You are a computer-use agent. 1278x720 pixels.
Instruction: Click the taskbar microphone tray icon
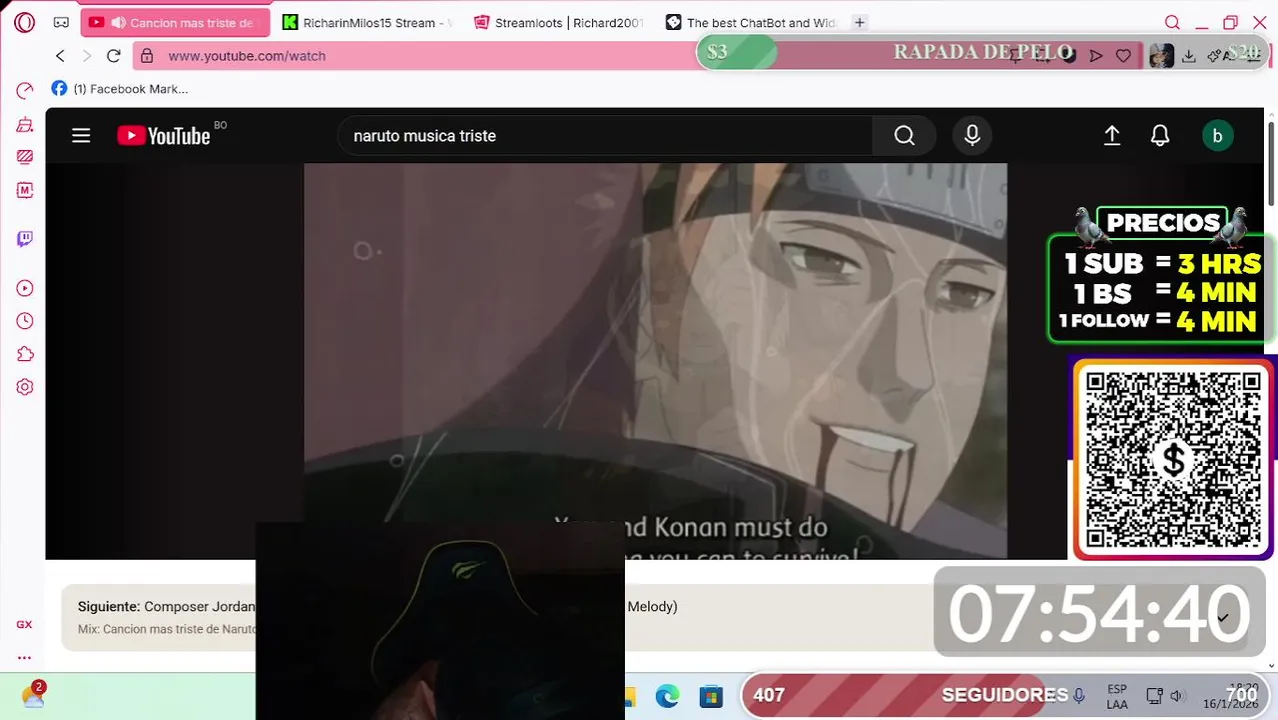point(1079,696)
